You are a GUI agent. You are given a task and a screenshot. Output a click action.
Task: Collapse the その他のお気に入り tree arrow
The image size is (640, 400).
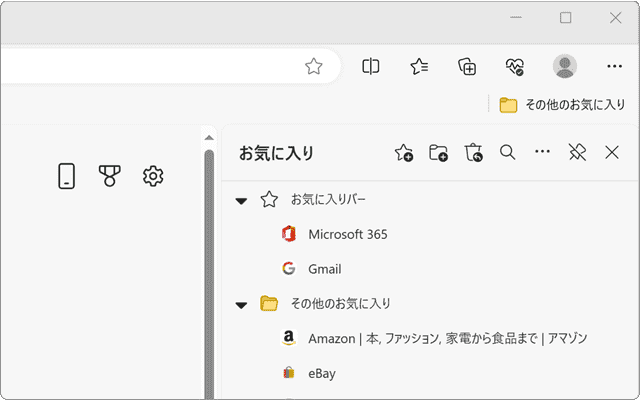pos(241,305)
